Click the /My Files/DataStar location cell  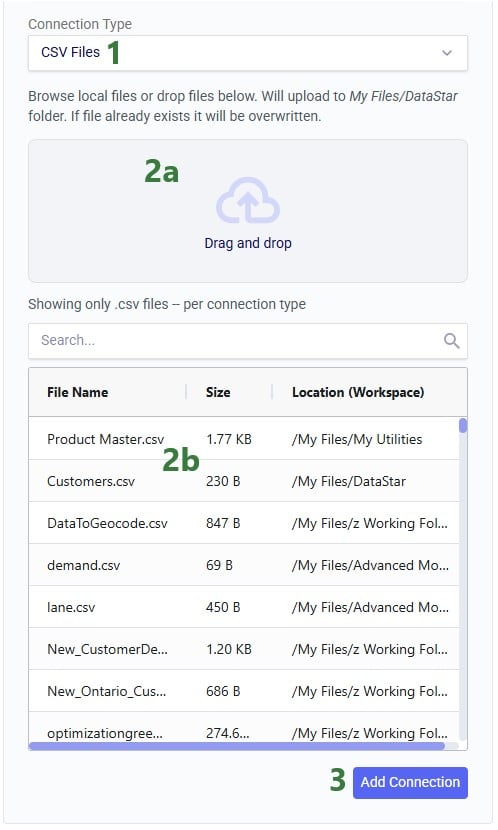(349, 481)
